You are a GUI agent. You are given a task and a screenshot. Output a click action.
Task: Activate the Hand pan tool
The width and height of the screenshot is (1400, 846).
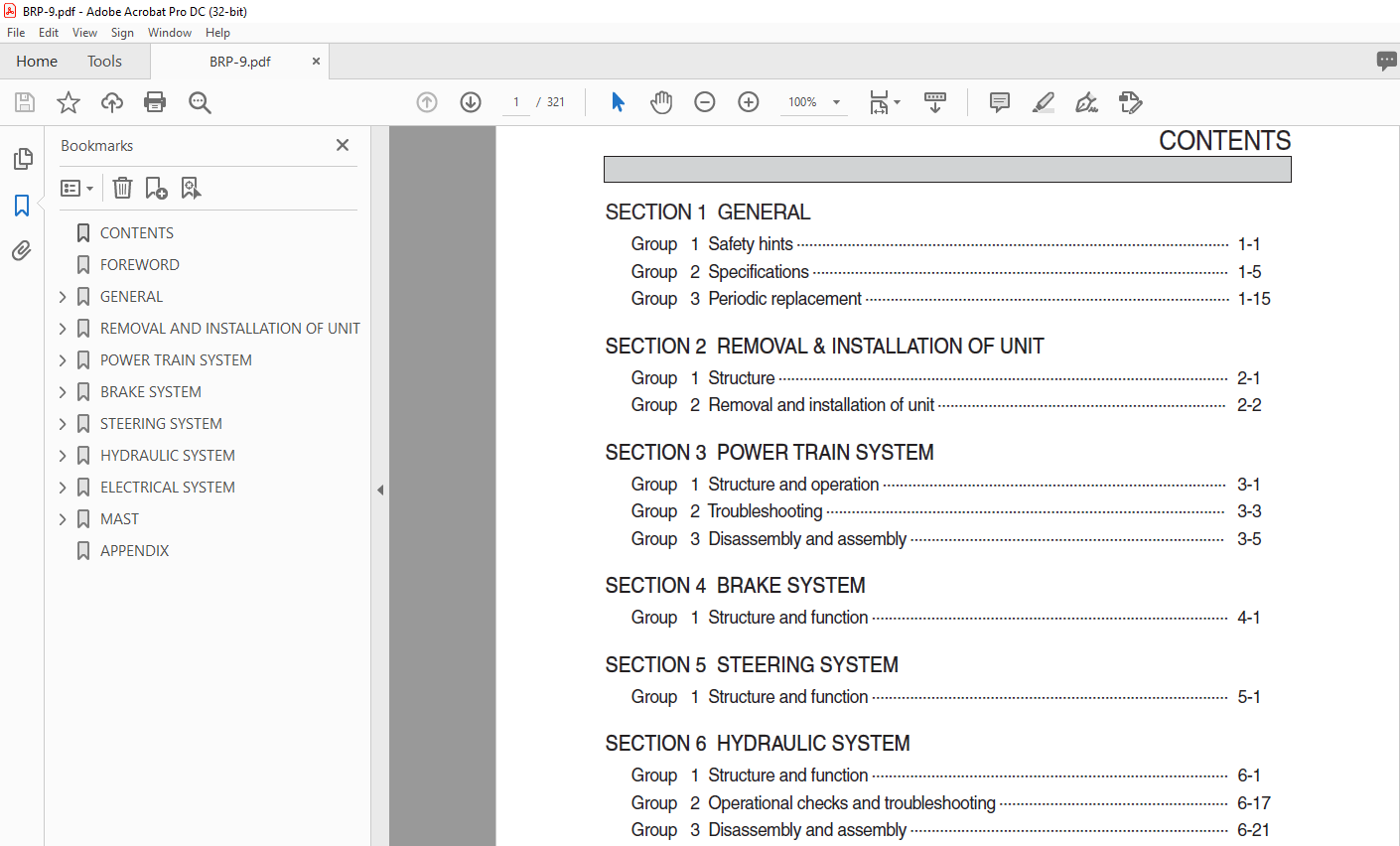pyautogui.click(x=661, y=102)
